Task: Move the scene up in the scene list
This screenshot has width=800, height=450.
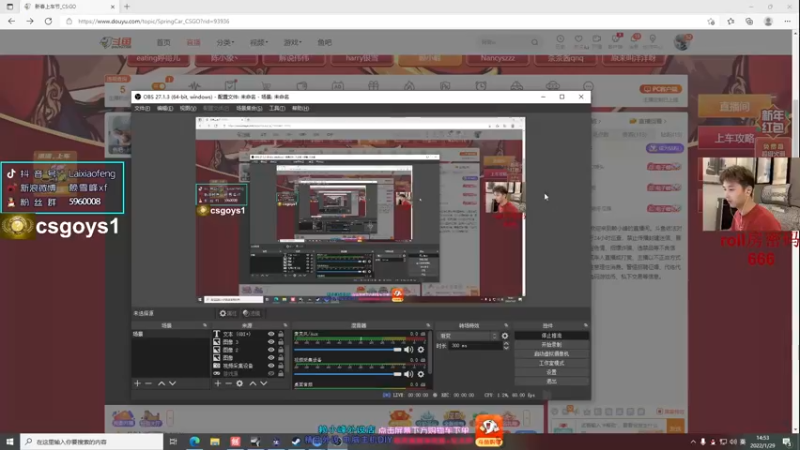Action: (x=161, y=383)
